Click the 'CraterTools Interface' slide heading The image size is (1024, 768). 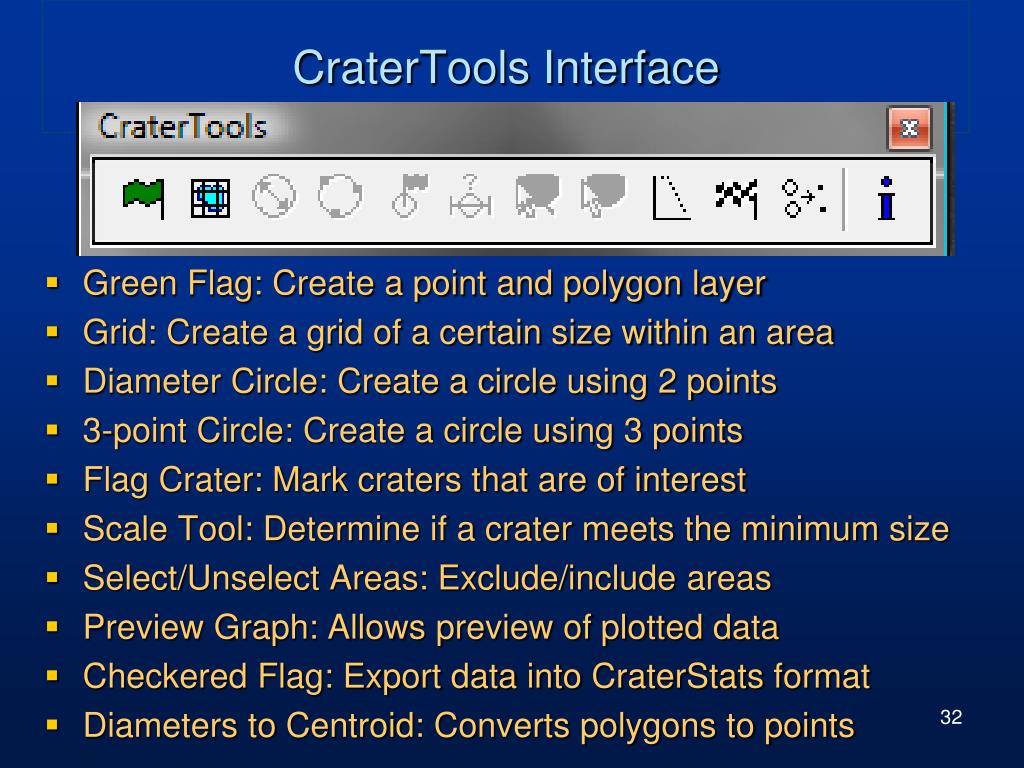click(x=506, y=67)
